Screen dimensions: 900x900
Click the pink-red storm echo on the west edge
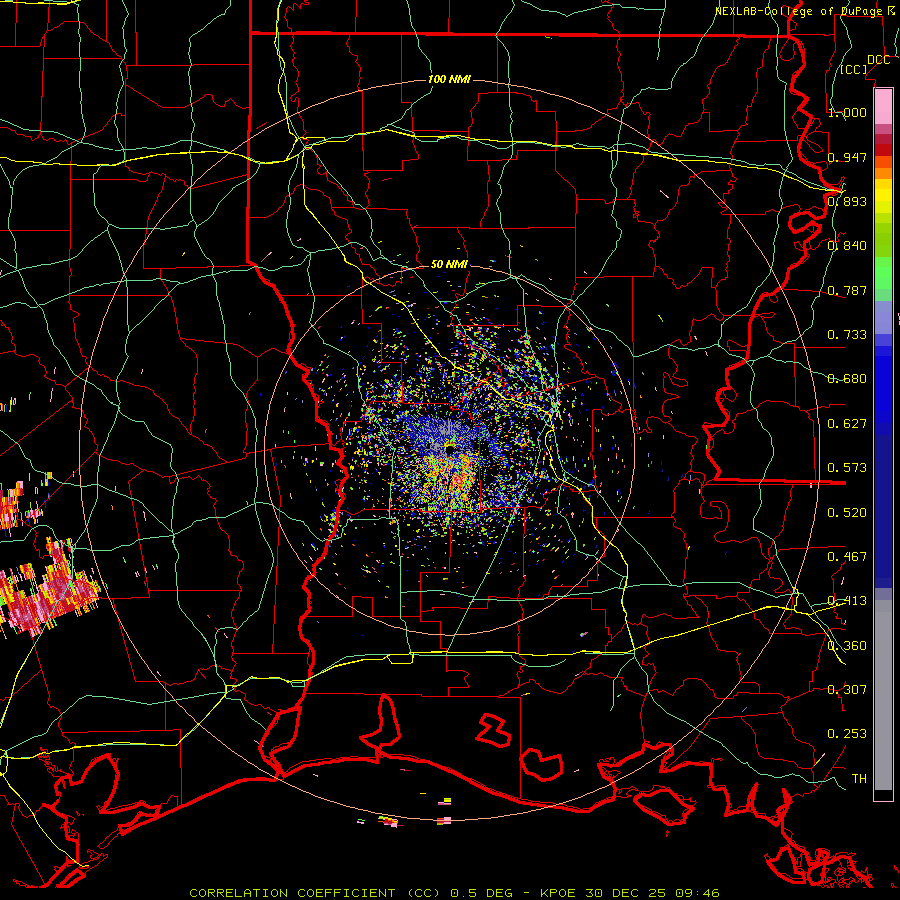(x=49, y=591)
